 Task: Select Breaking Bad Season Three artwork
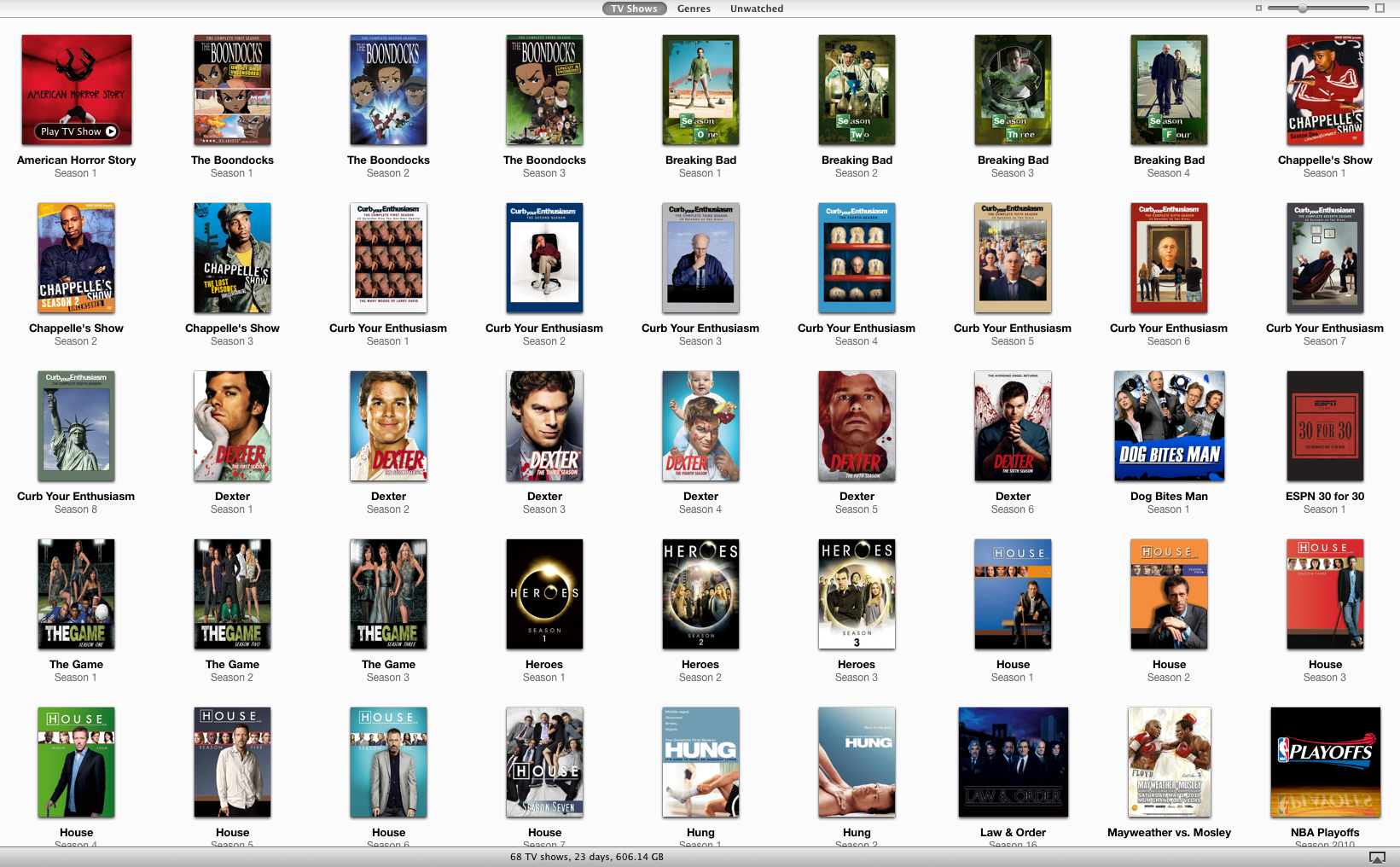click(x=1013, y=90)
